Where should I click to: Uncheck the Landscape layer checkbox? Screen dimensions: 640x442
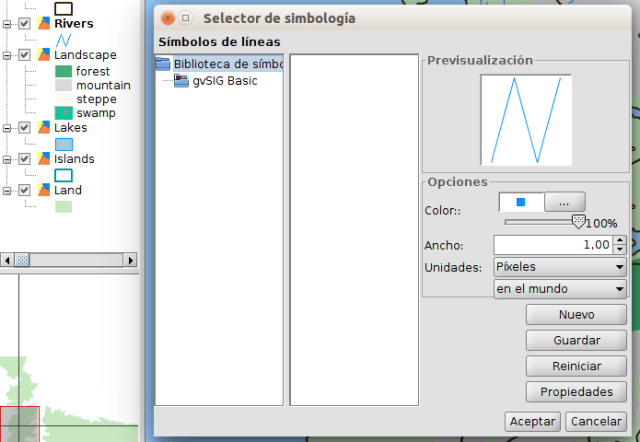(x=25, y=55)
